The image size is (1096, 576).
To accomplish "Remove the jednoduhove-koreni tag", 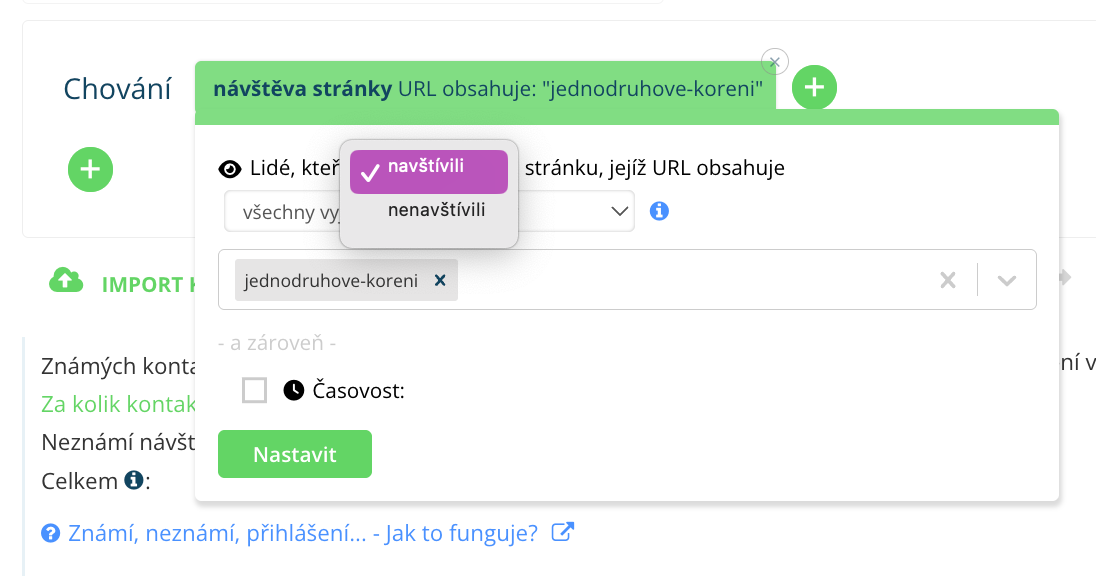I will coord(439,281).
